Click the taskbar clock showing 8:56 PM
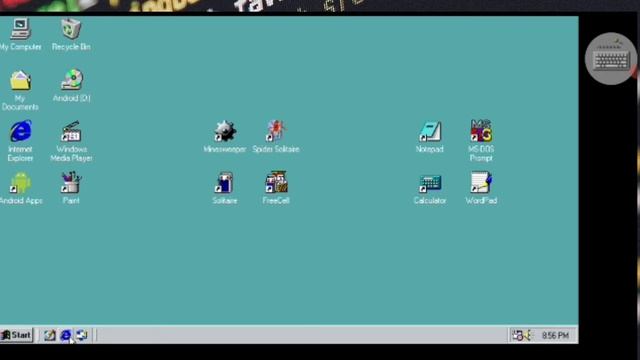Viewport: 640px width, 360px height. pos(555,336)
